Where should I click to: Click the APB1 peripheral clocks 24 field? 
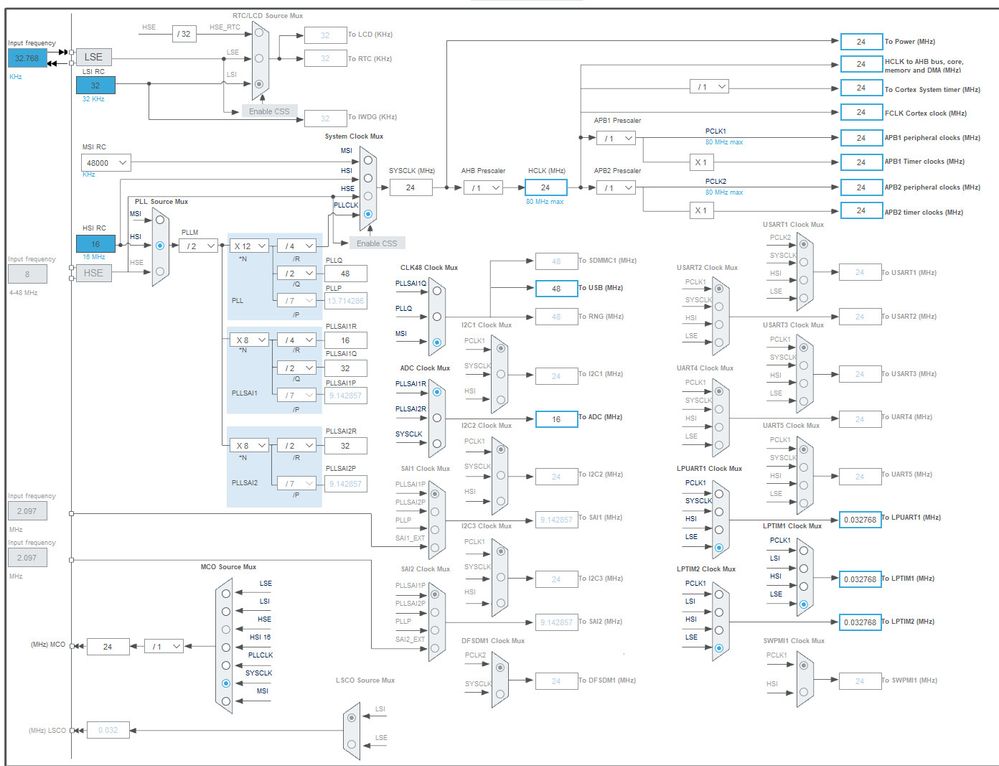pyautogui.click(x=861, y=138)
